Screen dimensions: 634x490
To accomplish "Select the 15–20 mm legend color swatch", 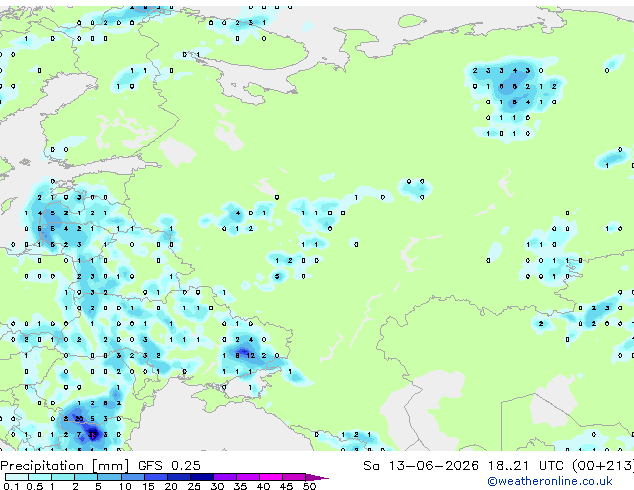I will tap(156, 477).
